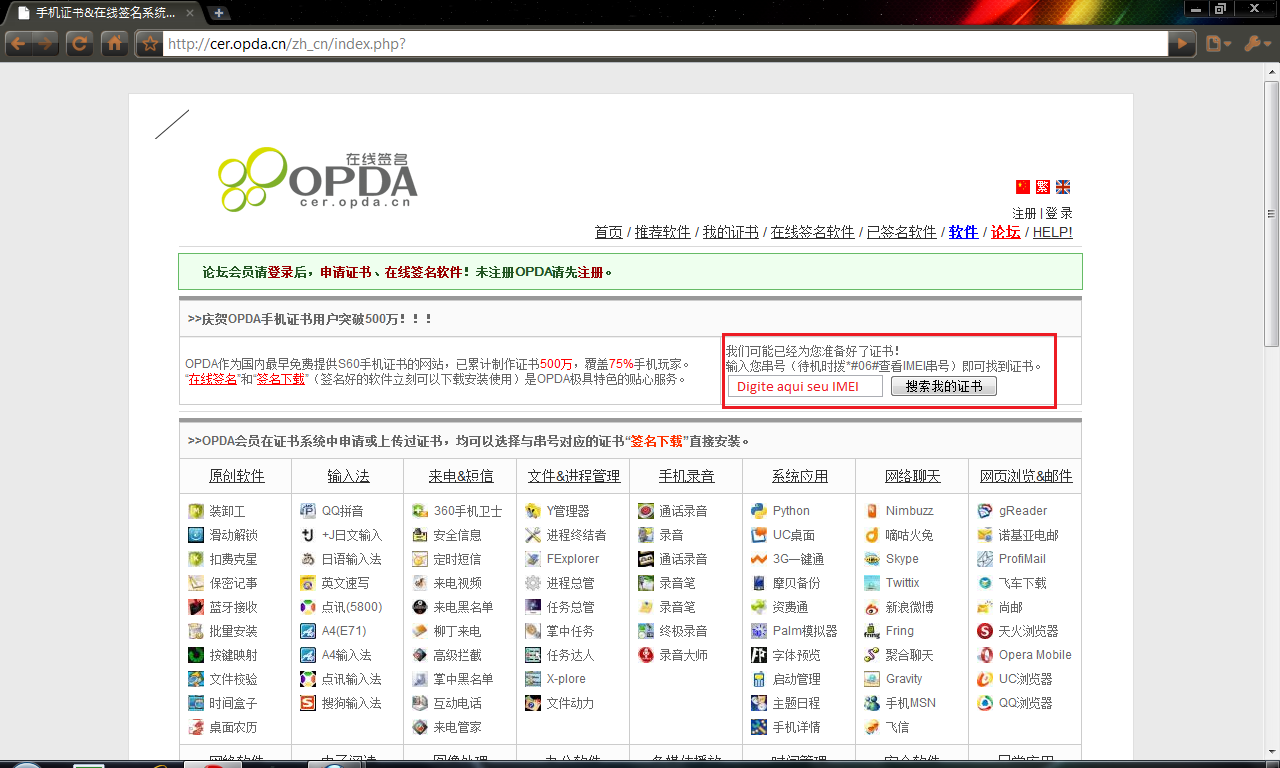
Task: Open the 手机MSN icon
Action: tap(872, 703)
